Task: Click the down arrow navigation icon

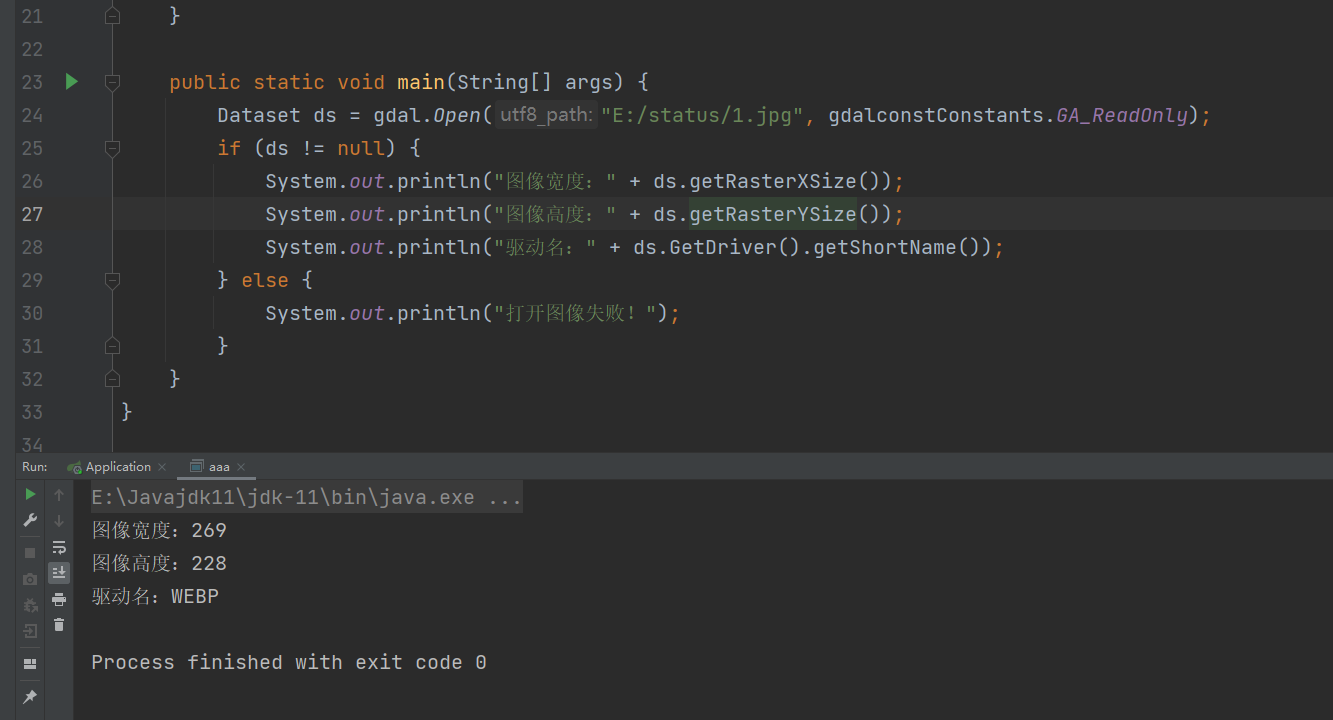Action: tap(58, 519)
